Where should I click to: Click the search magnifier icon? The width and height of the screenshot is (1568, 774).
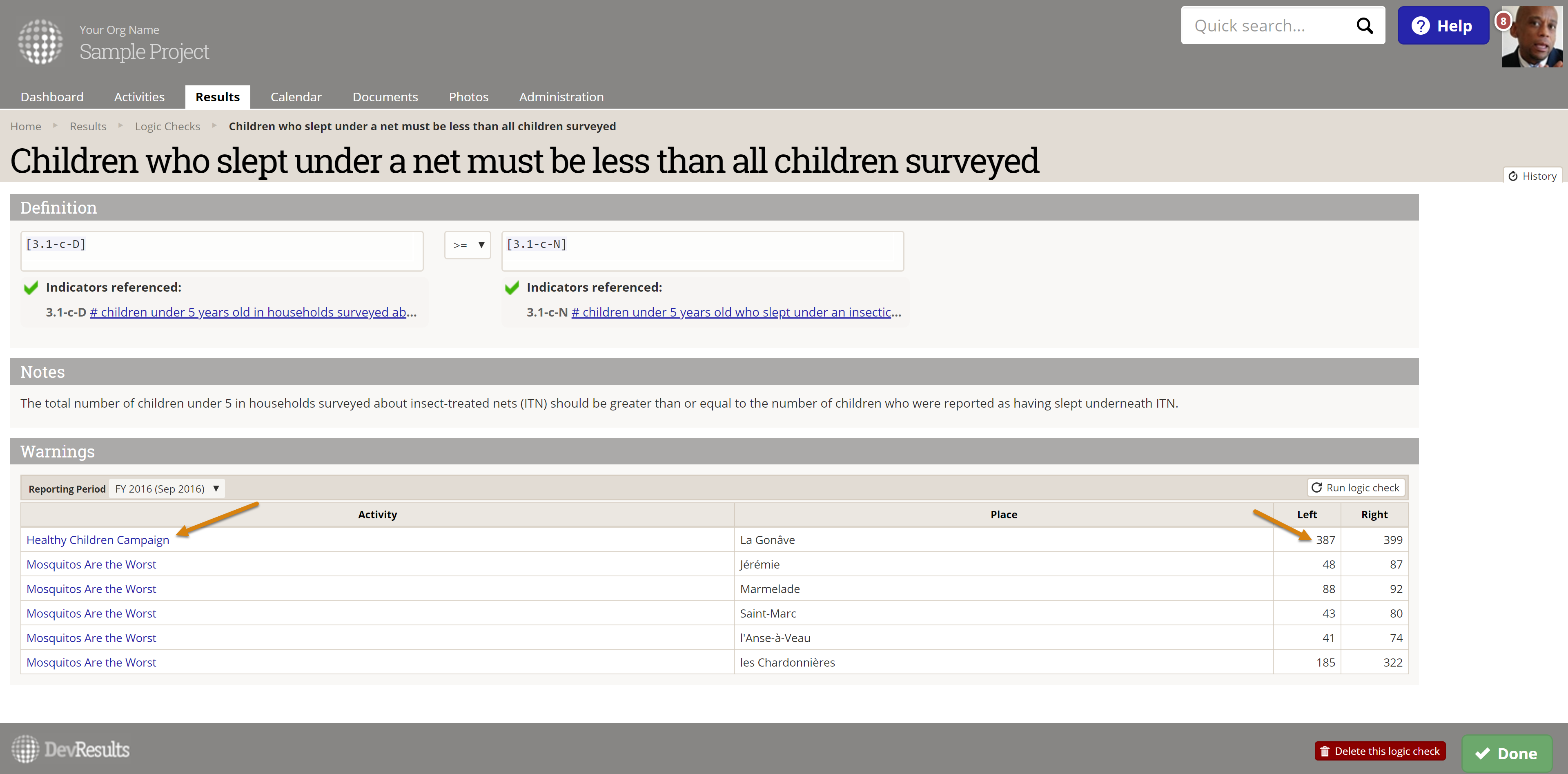tap(1364, 26)
